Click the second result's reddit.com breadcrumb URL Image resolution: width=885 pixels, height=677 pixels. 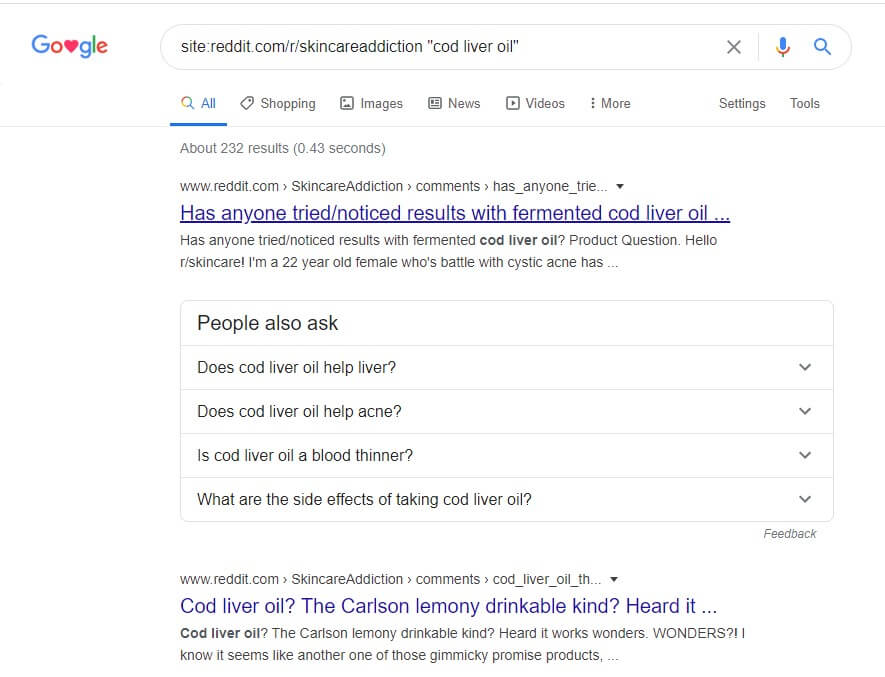click(x=391, y=579)
